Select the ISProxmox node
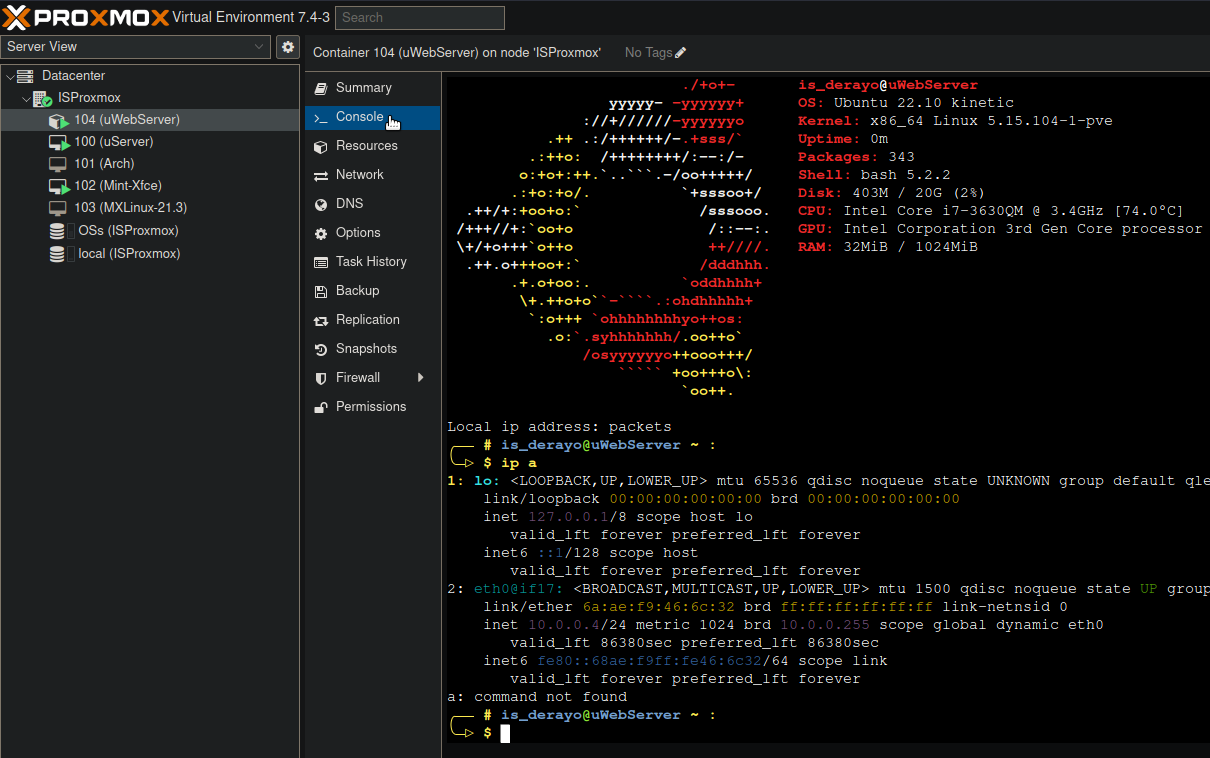Screen dimensions: 1210x758 (x=89, y=98)
